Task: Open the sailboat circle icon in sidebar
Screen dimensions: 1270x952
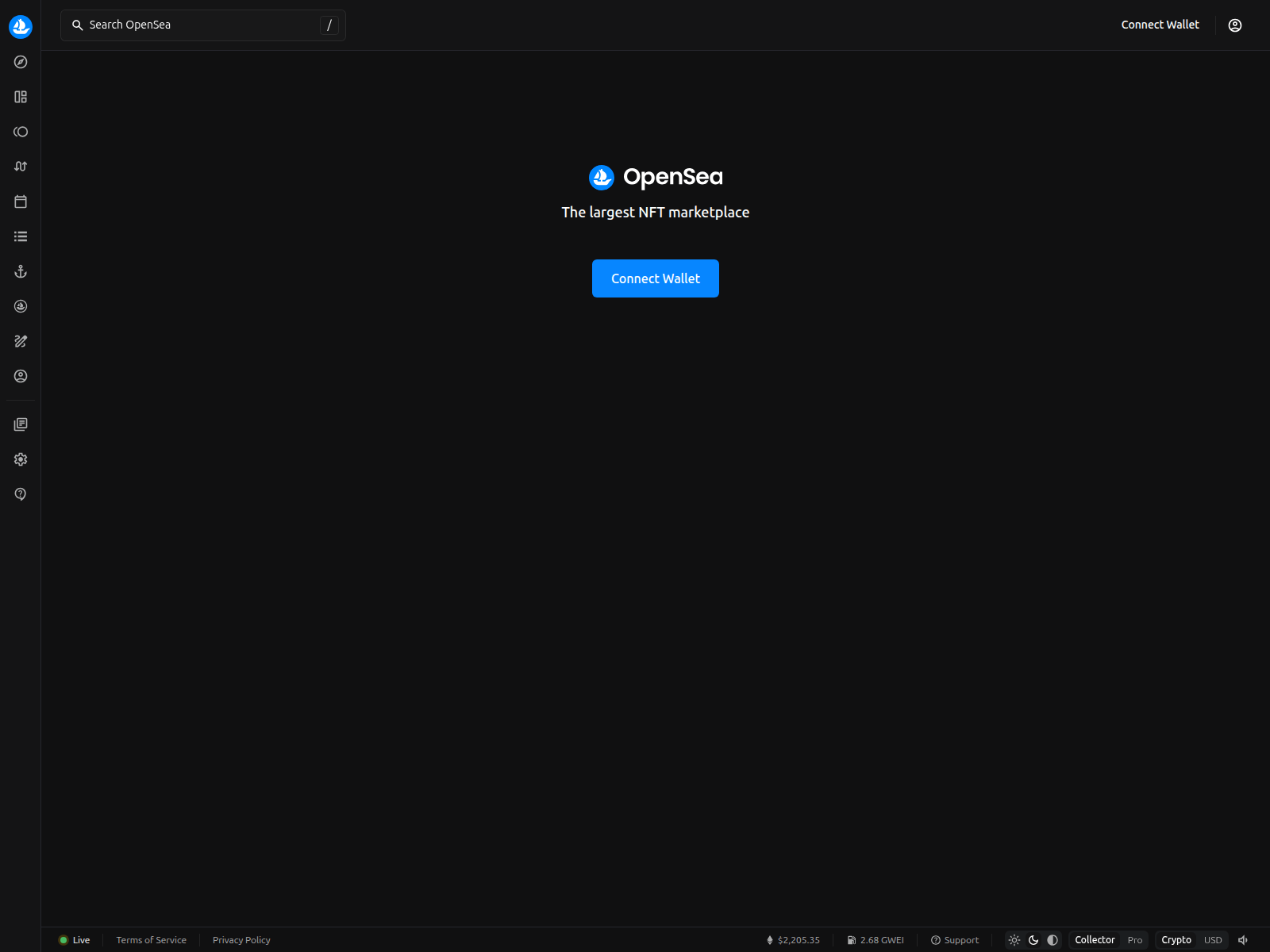Action: [21, 306]
